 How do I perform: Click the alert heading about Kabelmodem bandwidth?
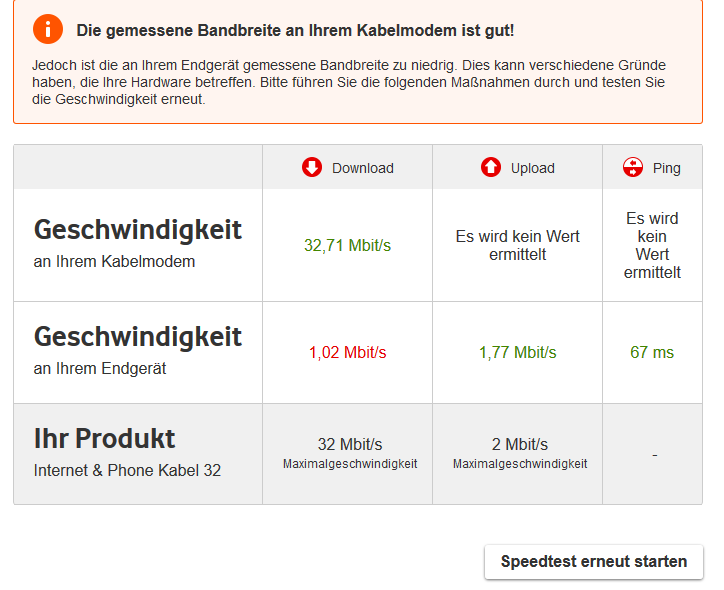[x=295, y=31]
